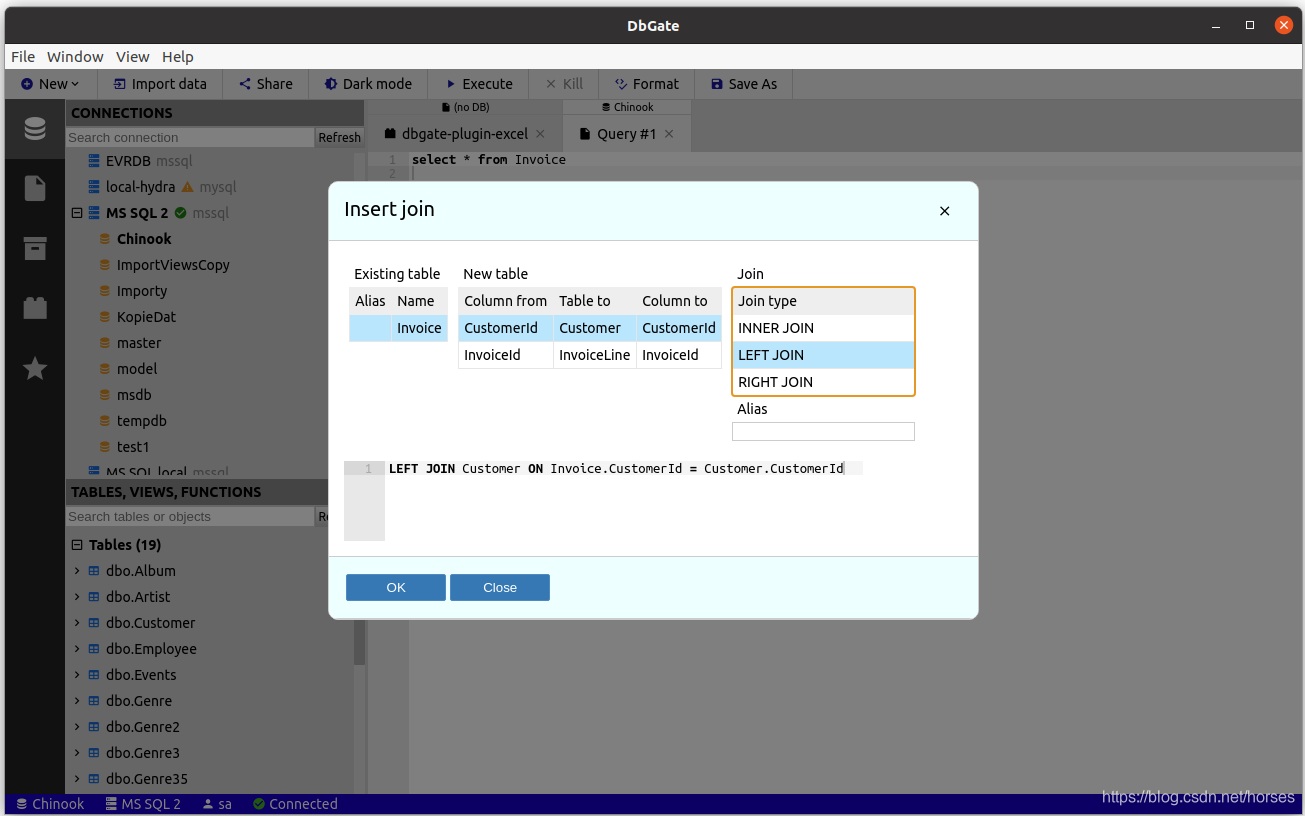Select the test1 database

pyautogui.click(x=133, y=447)
